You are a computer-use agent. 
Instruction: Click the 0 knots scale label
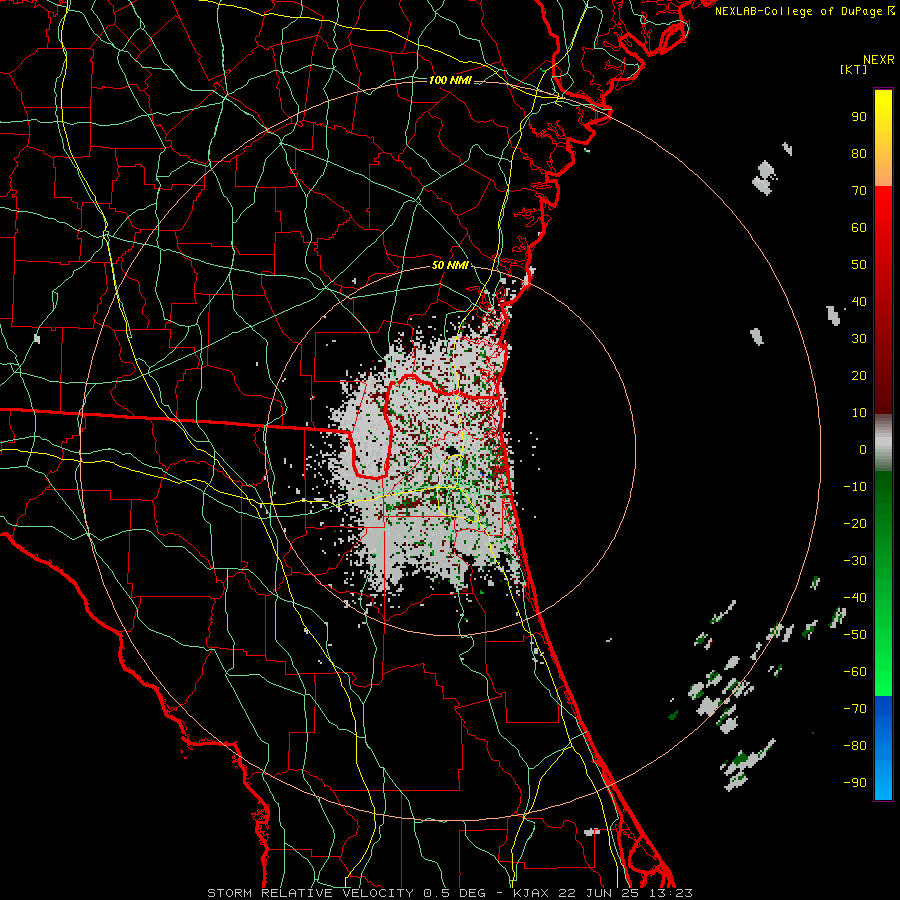point(863,449)
